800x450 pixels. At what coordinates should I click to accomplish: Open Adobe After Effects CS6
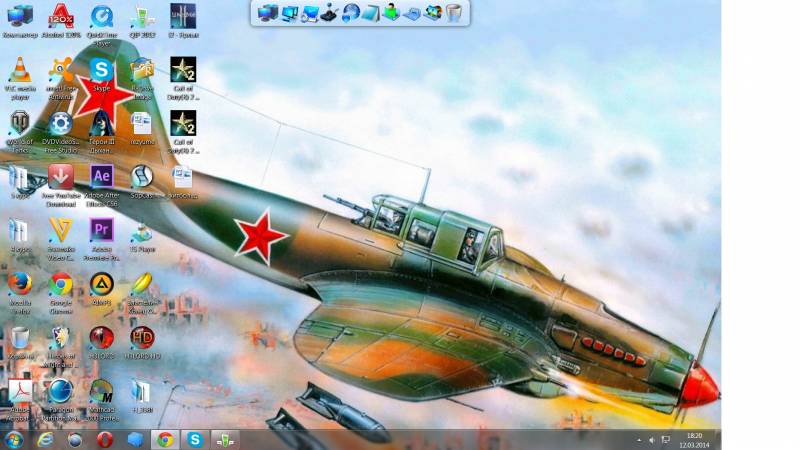coord(102,177)
